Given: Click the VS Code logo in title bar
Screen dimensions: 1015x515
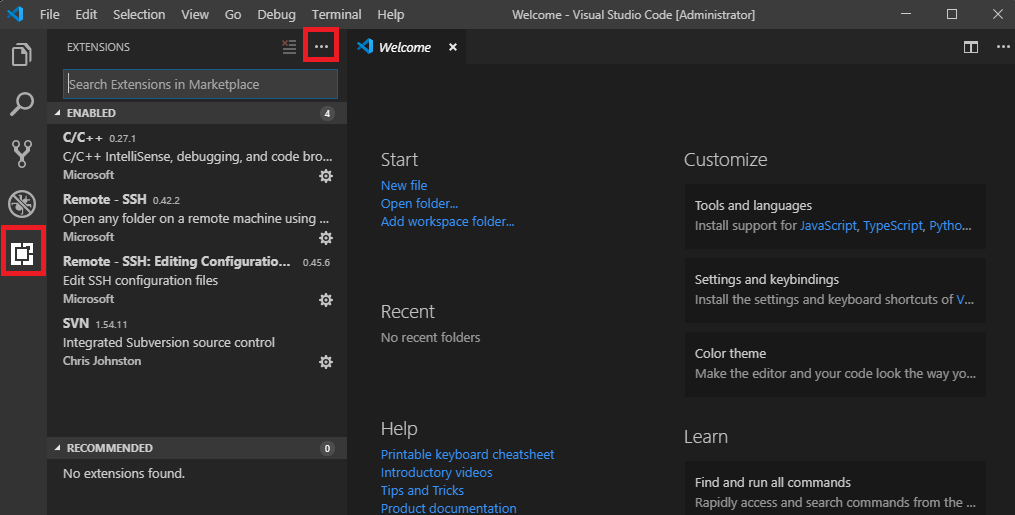Looking at the screenshot, I should point(16,14).
